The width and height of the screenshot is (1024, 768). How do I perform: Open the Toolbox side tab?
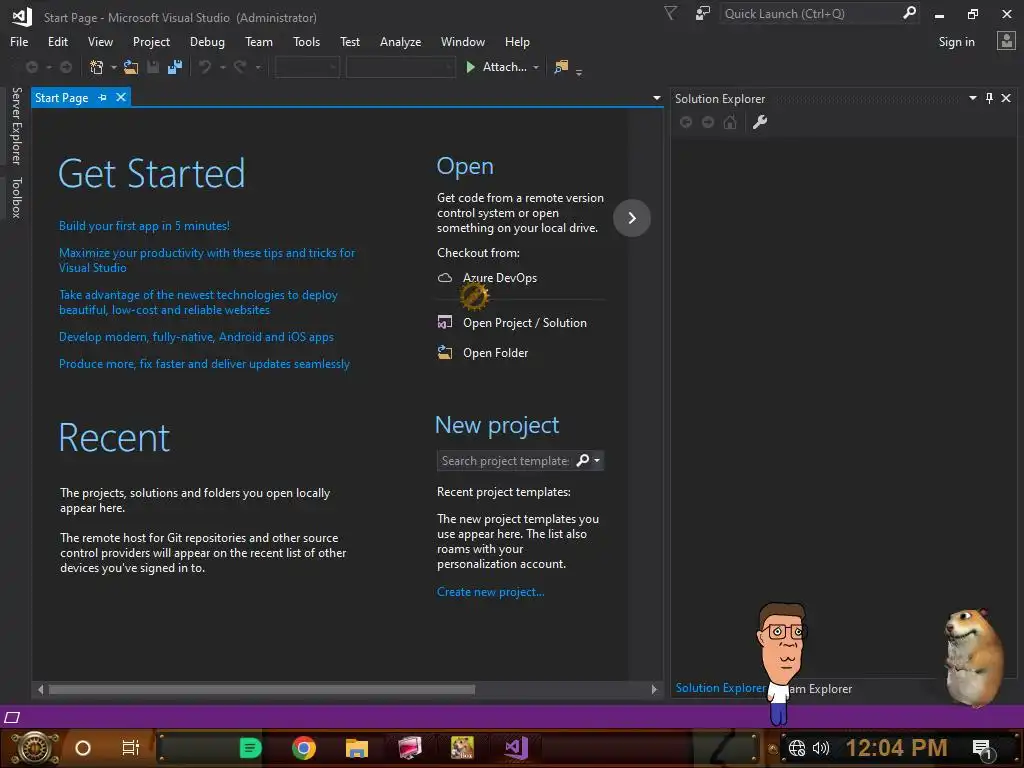[17, 197]
